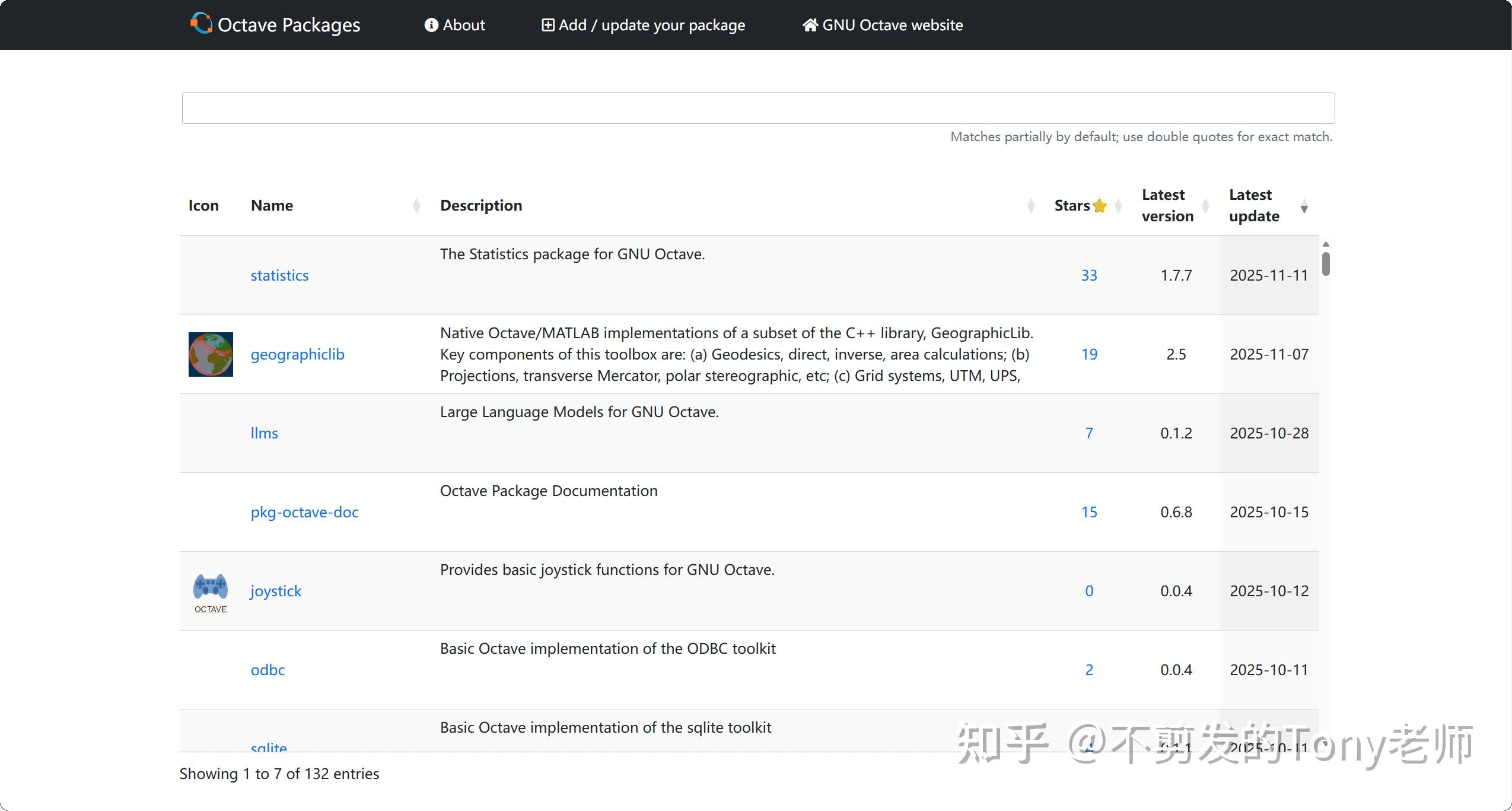The width and height of the screenshot is (1512, 811).
Task: Click 'Octave Package Documentation' description
Action: click(549, 491)
